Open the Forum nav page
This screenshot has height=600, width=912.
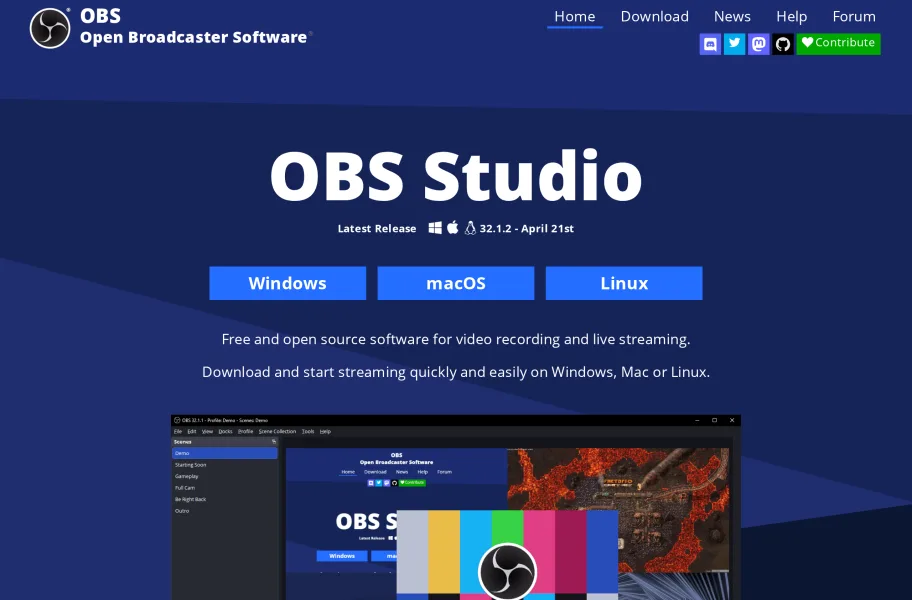point(854,16)
